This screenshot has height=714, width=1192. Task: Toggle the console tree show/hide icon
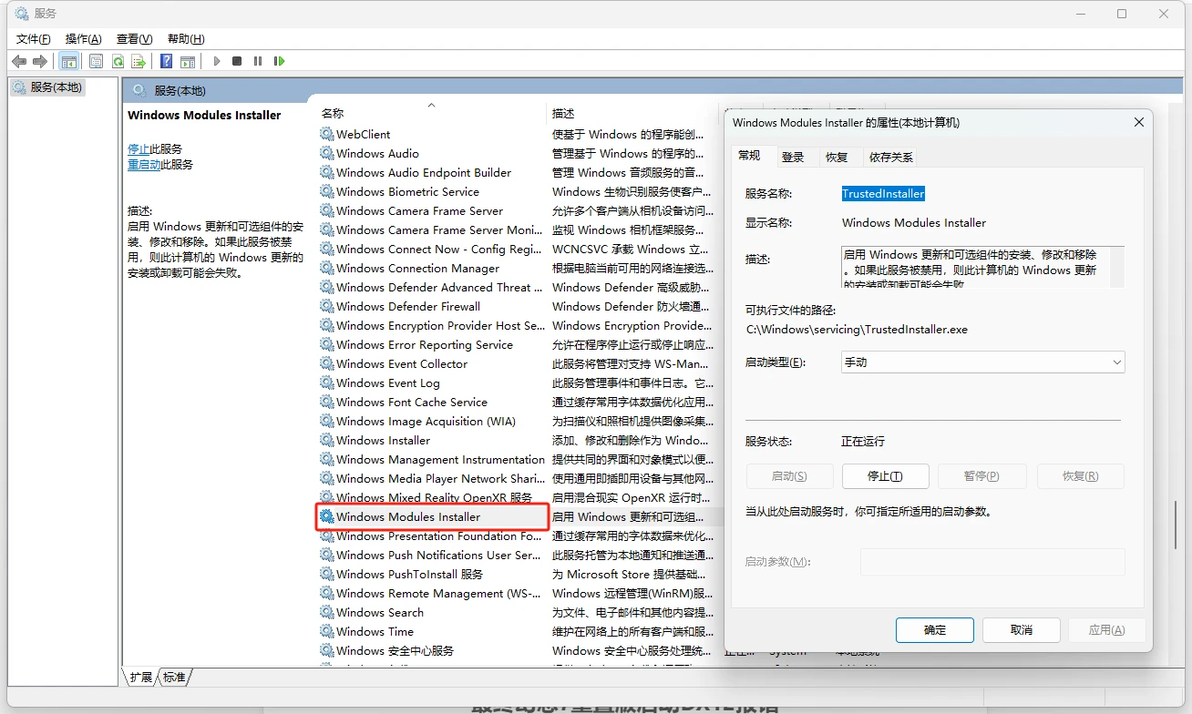click(x=69, y=61)
